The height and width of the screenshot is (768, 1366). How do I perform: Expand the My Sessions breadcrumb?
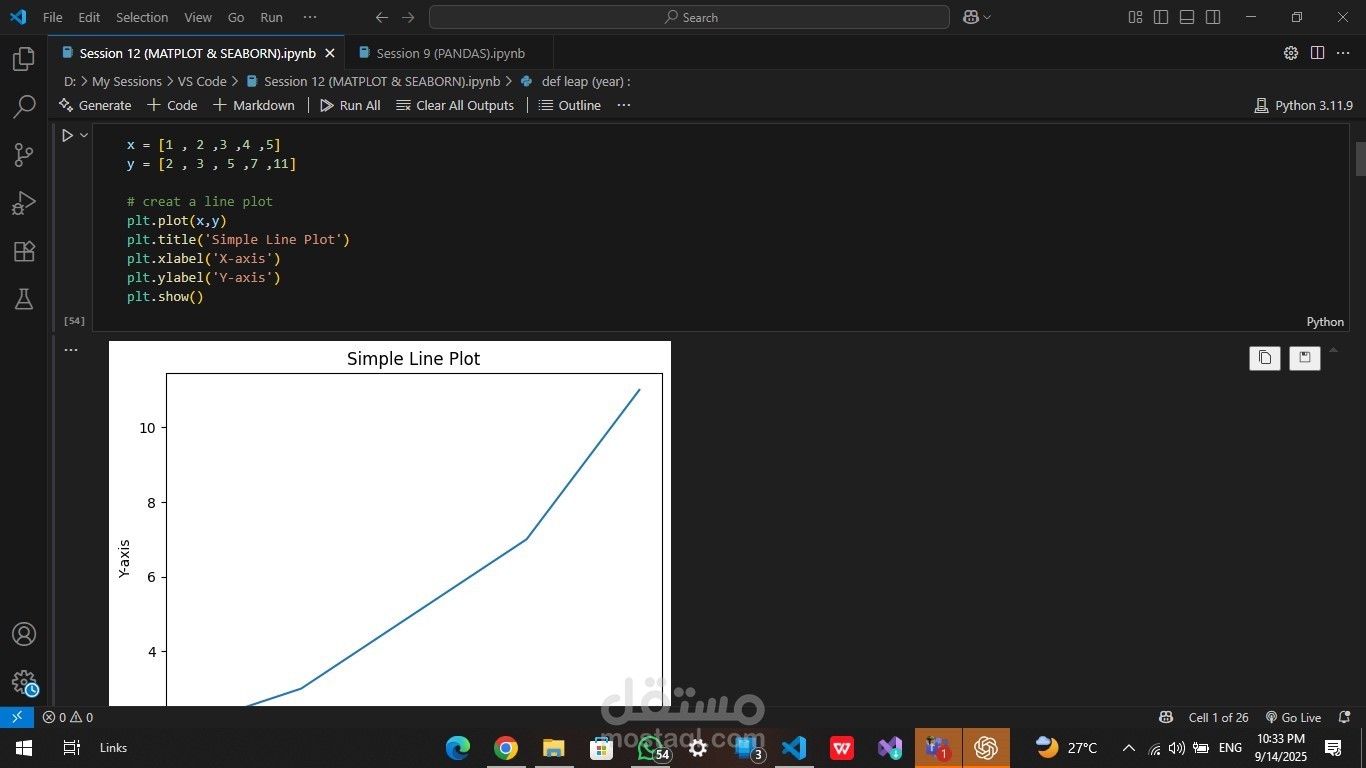127,81
